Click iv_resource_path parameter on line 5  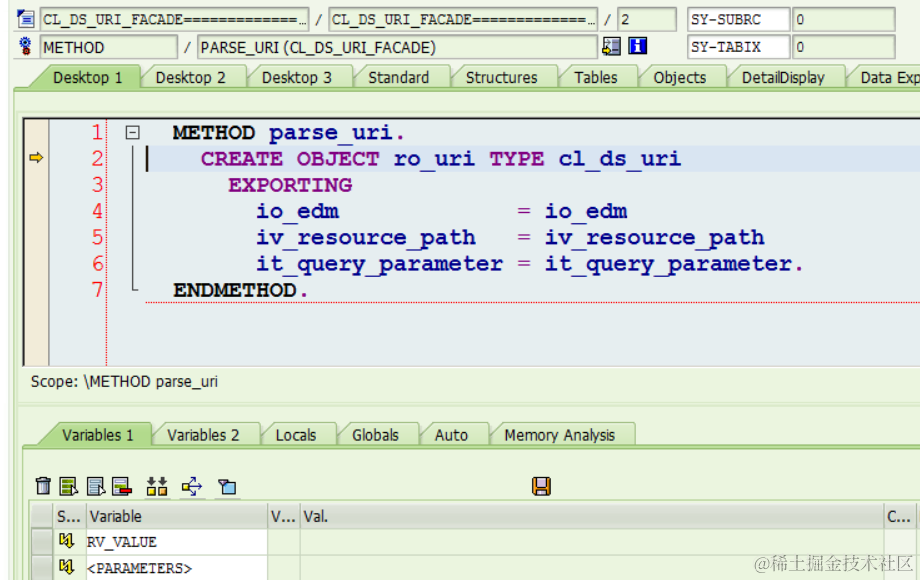(x=366, y=238)
